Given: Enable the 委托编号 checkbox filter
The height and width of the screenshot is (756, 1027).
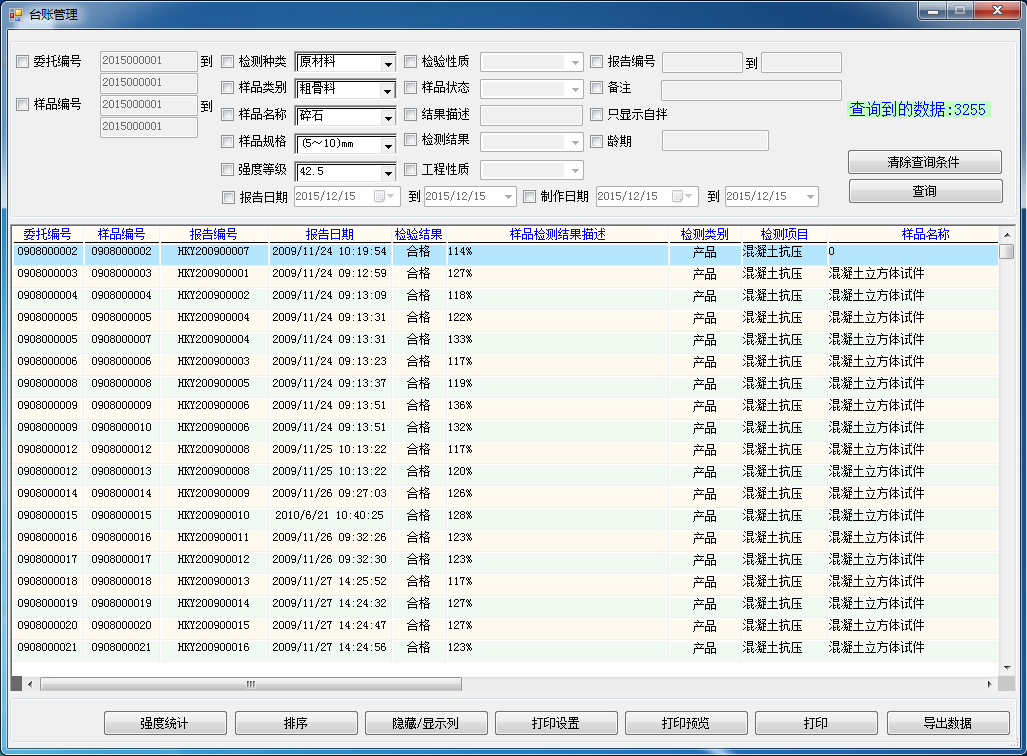Looking at the screenshot, I should [23, 62].
